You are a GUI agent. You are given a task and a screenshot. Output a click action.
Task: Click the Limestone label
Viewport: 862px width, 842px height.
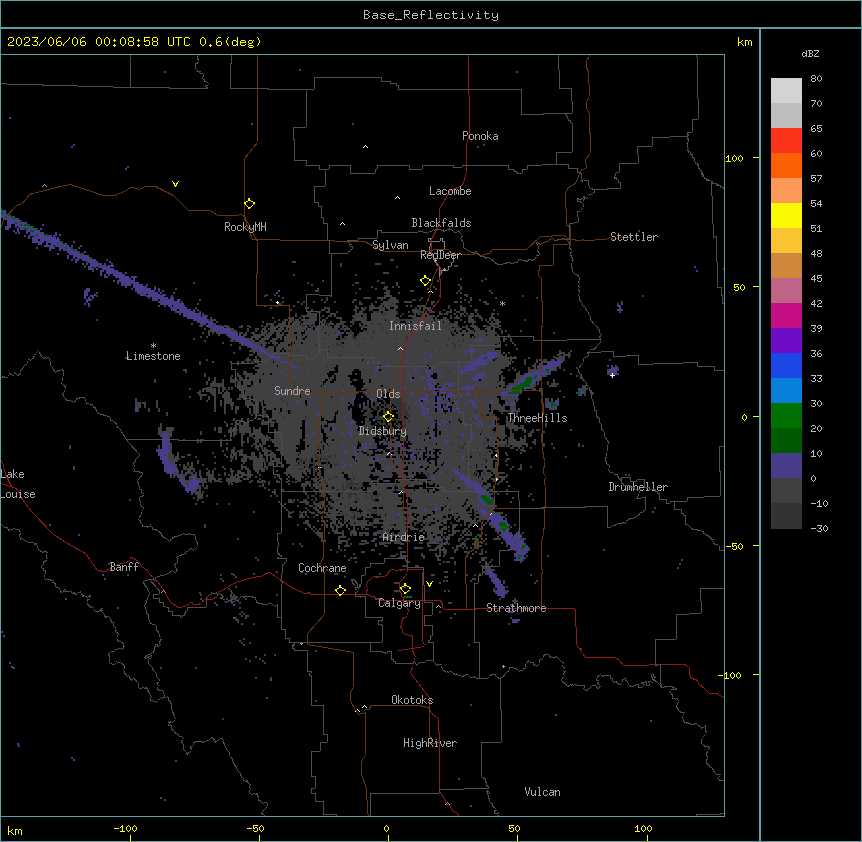[x=153, y=356]
